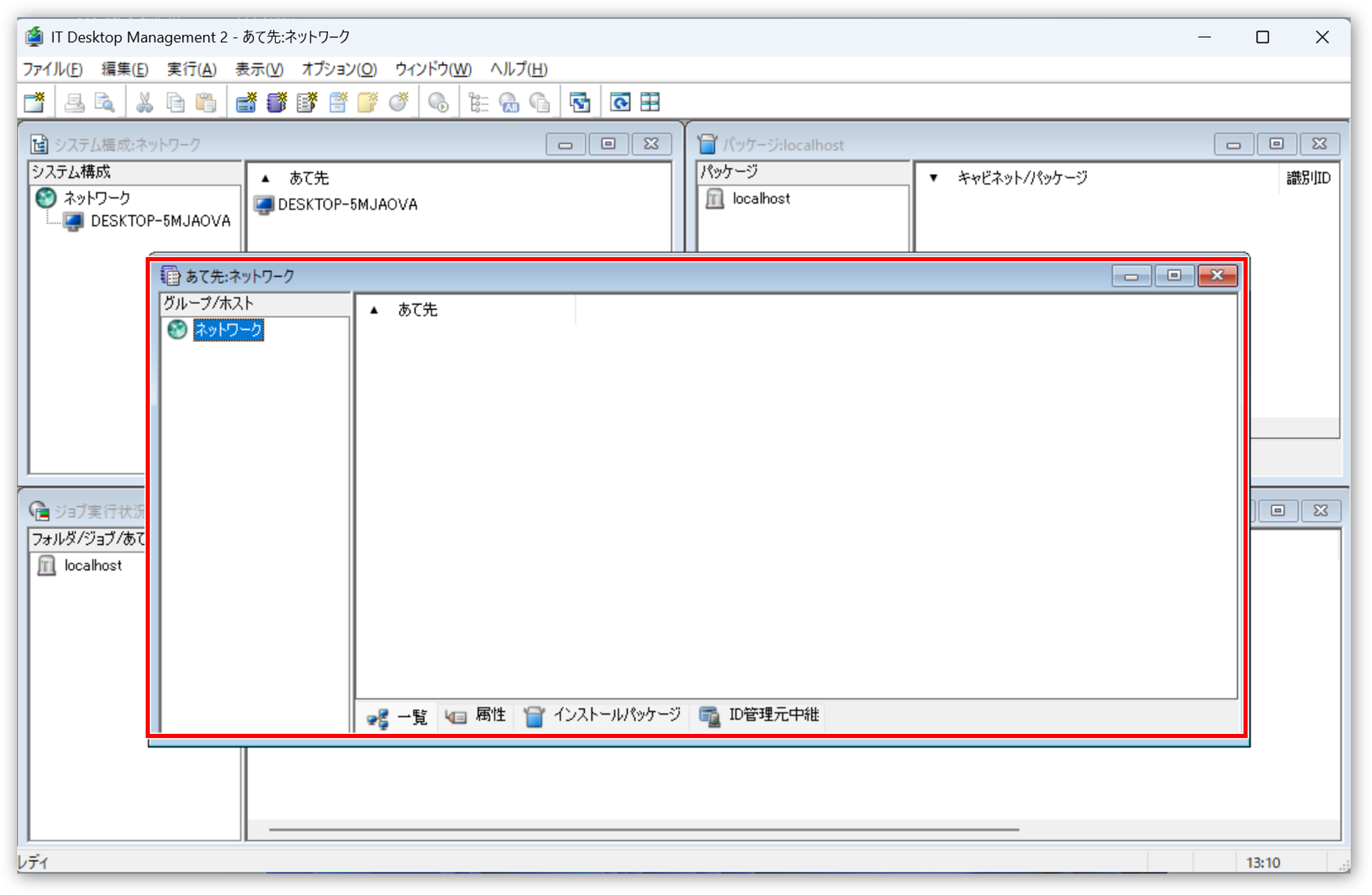Select localhost in the package pane

pyautogui.click(x=760, y=198)
